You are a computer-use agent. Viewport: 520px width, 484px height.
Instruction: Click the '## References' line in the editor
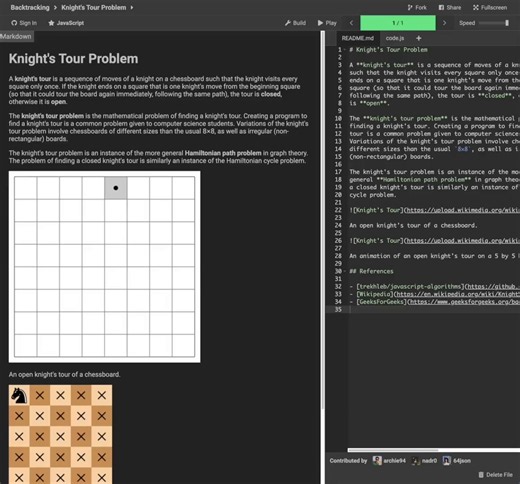[371, 271]
